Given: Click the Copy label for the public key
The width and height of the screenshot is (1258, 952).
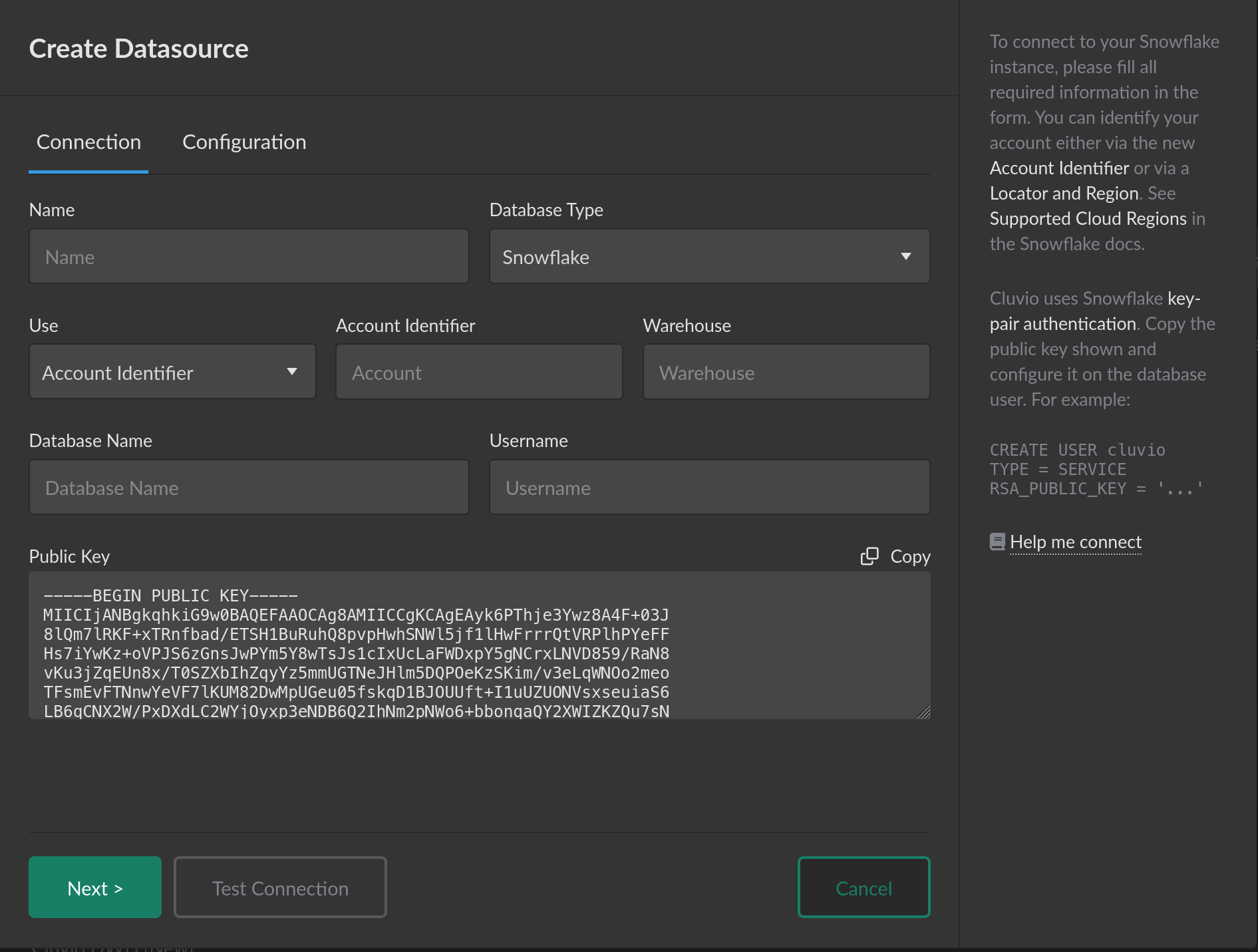Looking at the screenshot, I should coord(910,556).
